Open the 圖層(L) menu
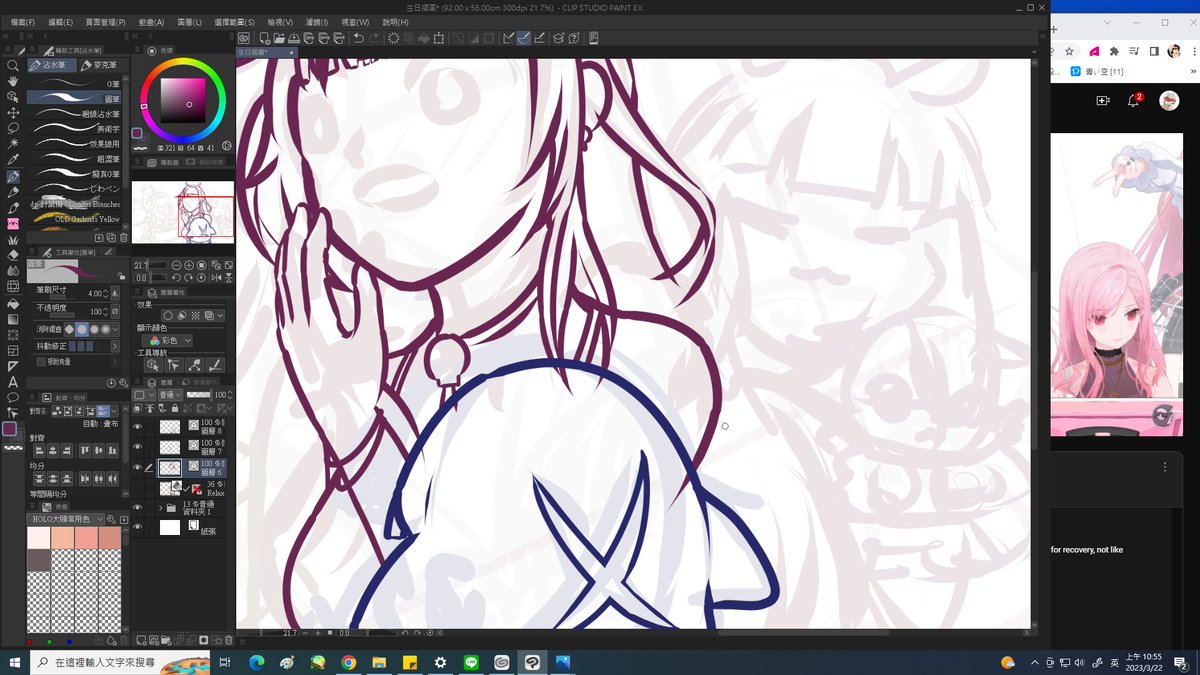 pyautogui.click(x=190, y=22)
